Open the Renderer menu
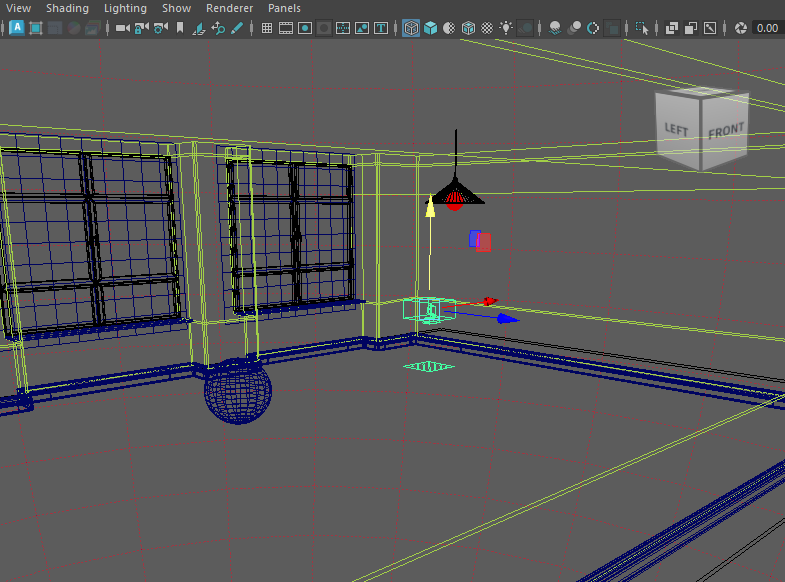This screenshot has height=582, width=785. [x=229, y=8]
